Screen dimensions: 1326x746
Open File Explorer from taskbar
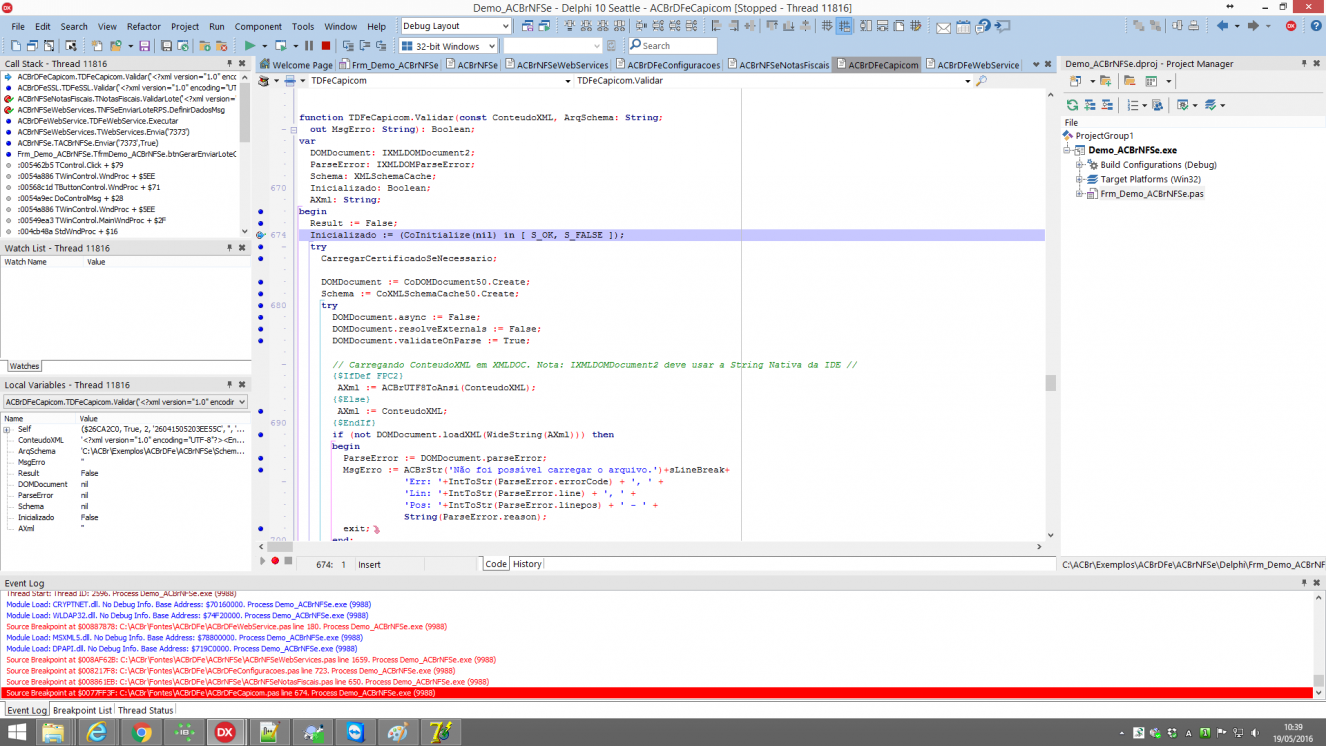coord(52,732)
